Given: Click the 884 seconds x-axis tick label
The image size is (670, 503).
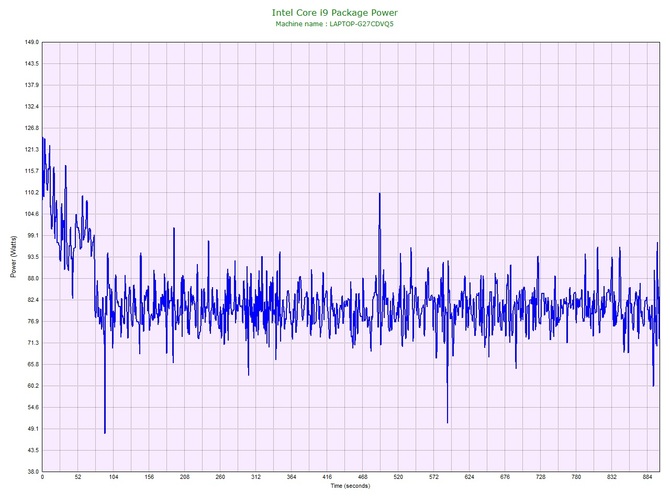Looking at the screenshot, I should pos(647,477).
